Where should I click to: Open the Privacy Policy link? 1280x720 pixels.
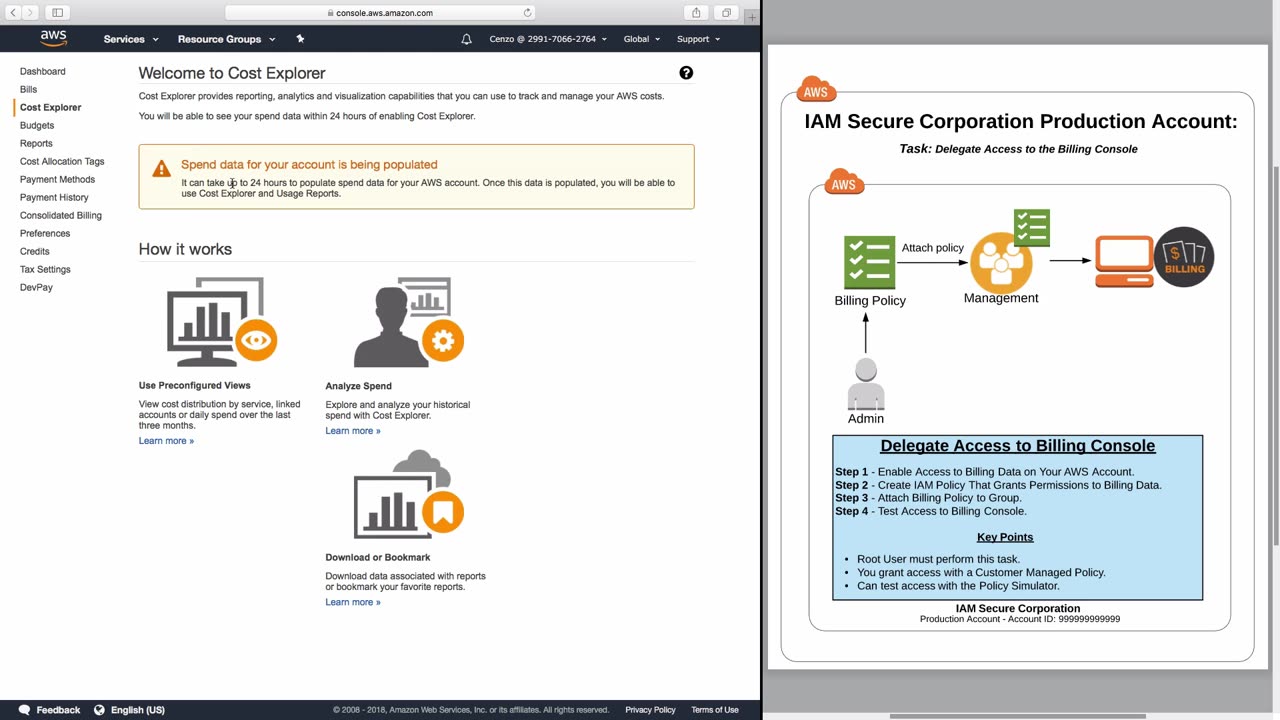click(x=650, y=710)
